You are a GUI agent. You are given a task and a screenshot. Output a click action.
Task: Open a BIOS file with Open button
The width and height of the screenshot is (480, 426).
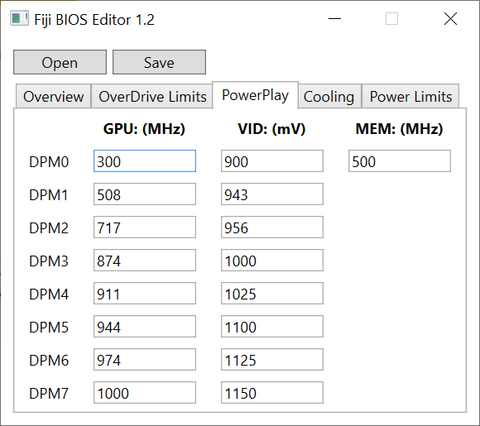click(x=60, y=62)
